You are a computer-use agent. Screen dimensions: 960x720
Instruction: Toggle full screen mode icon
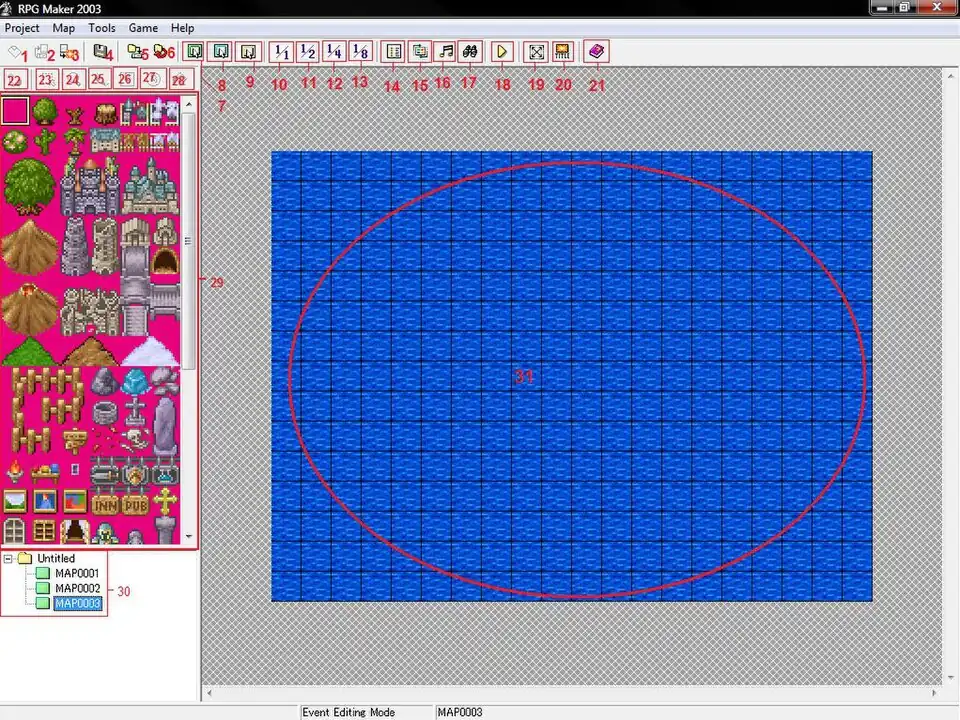coord(536,51)
